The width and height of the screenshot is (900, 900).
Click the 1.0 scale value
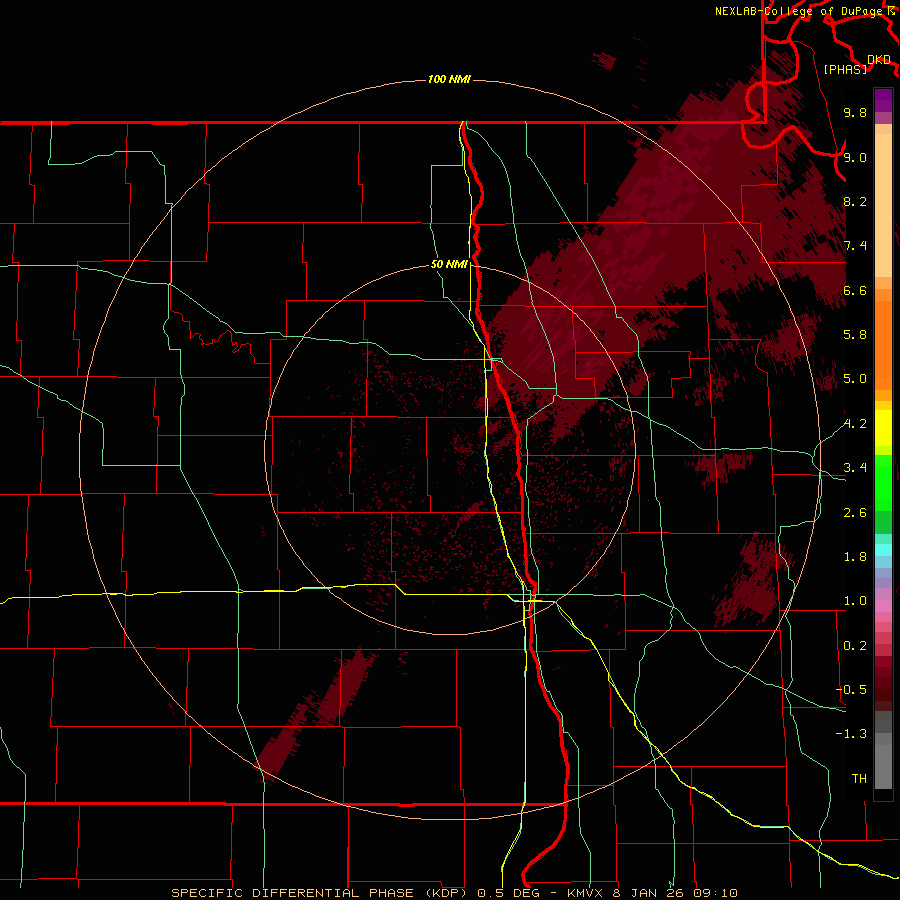tap(855, 601)
